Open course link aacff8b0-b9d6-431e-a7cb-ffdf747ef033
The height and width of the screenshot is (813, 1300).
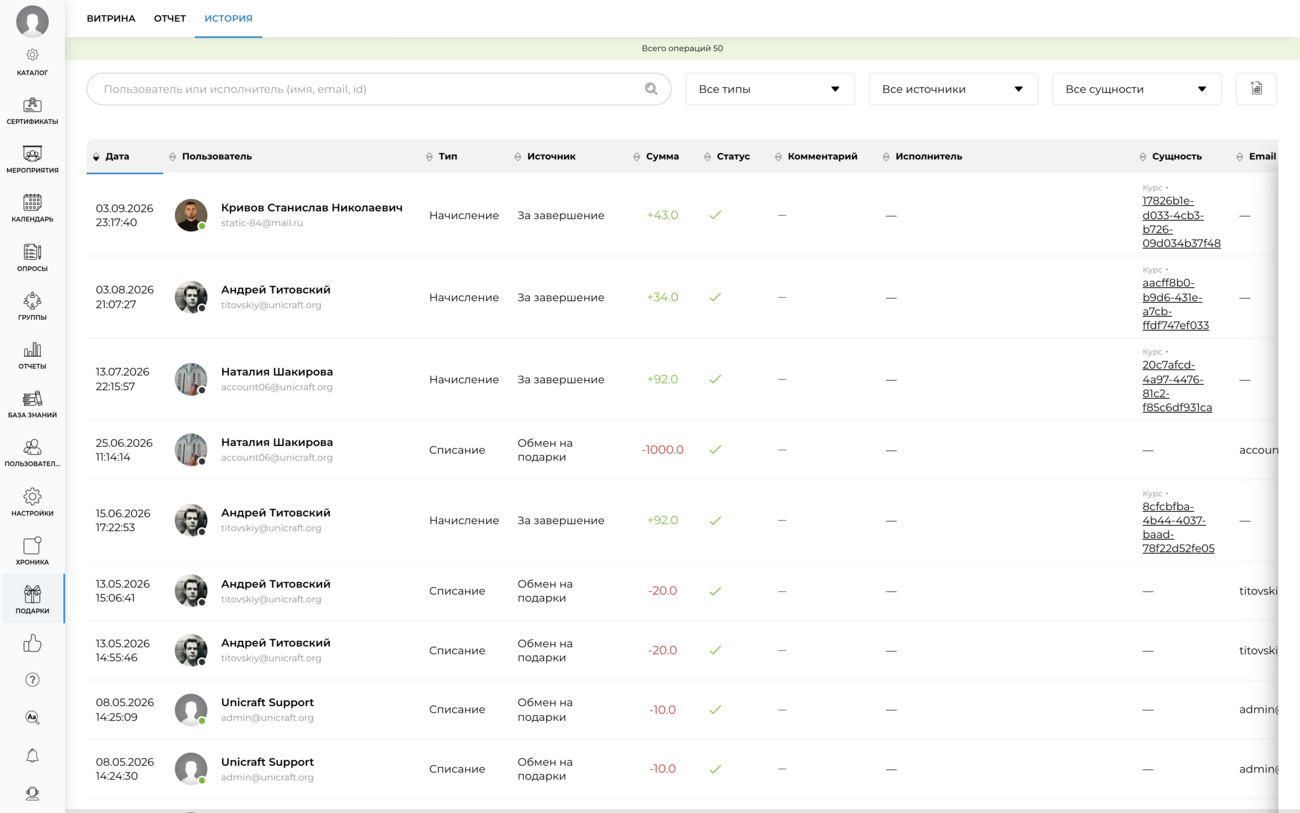[x=1175, y=304]
